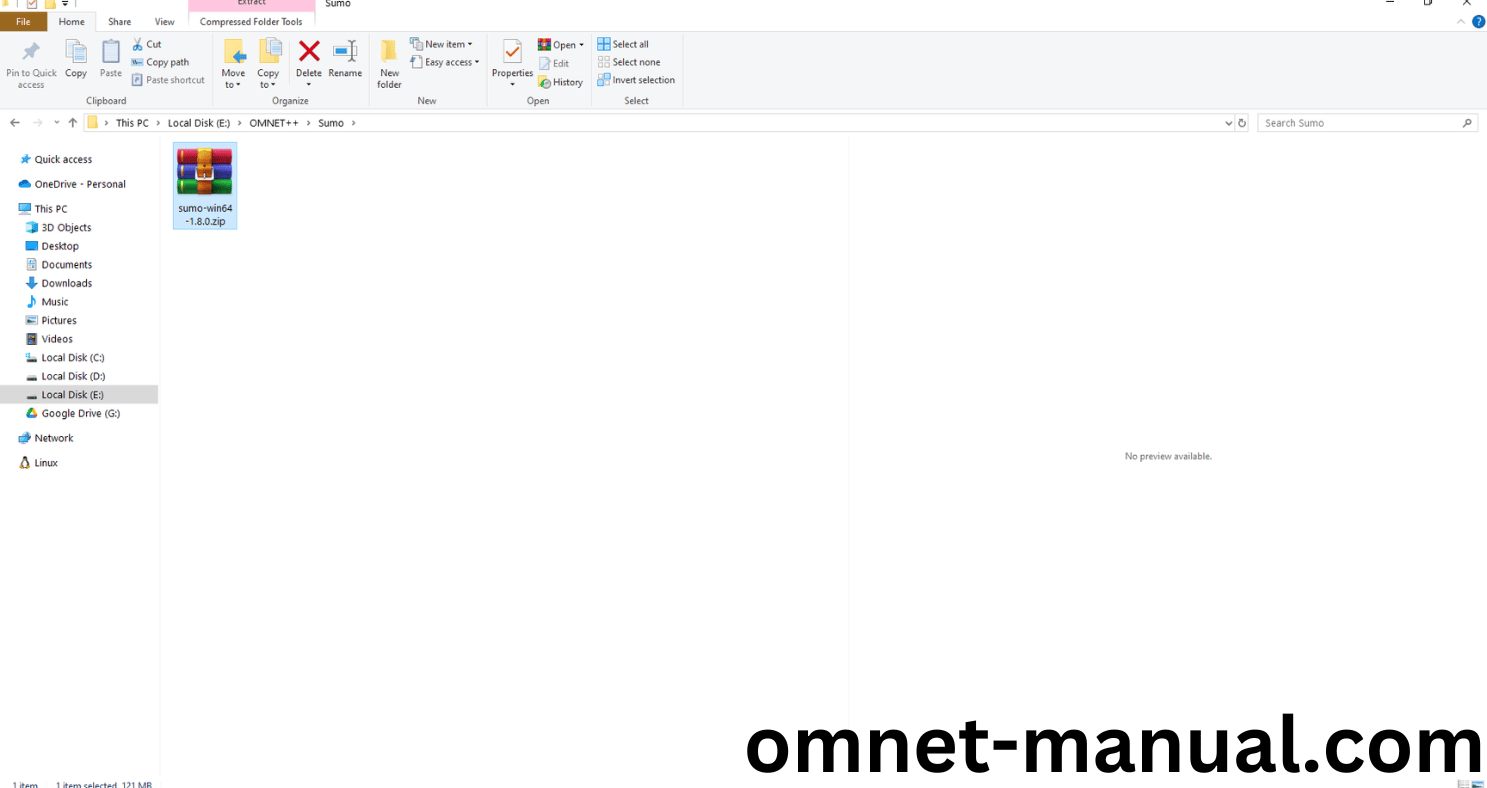Click Select none
1487x788 pixels.
coord(629,62)
